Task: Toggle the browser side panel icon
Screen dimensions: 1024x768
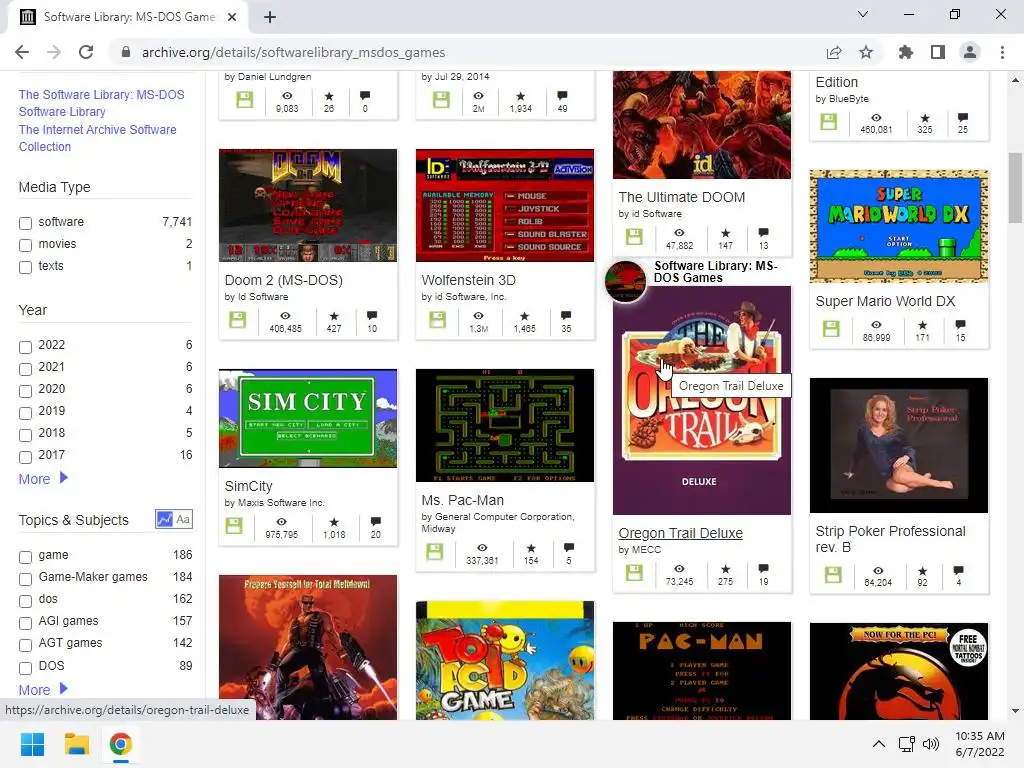Action: click(x=938, y=52)
